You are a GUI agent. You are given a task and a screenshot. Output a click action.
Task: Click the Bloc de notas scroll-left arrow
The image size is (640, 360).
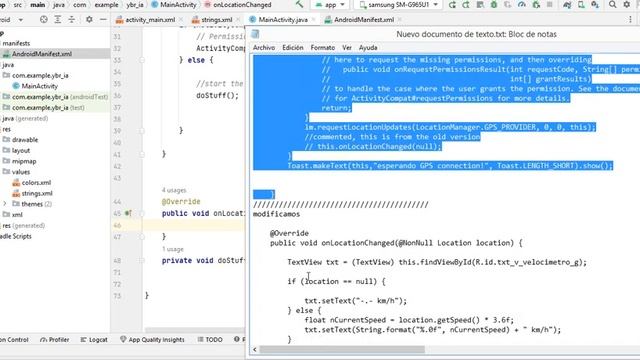(x=255, y=350)
